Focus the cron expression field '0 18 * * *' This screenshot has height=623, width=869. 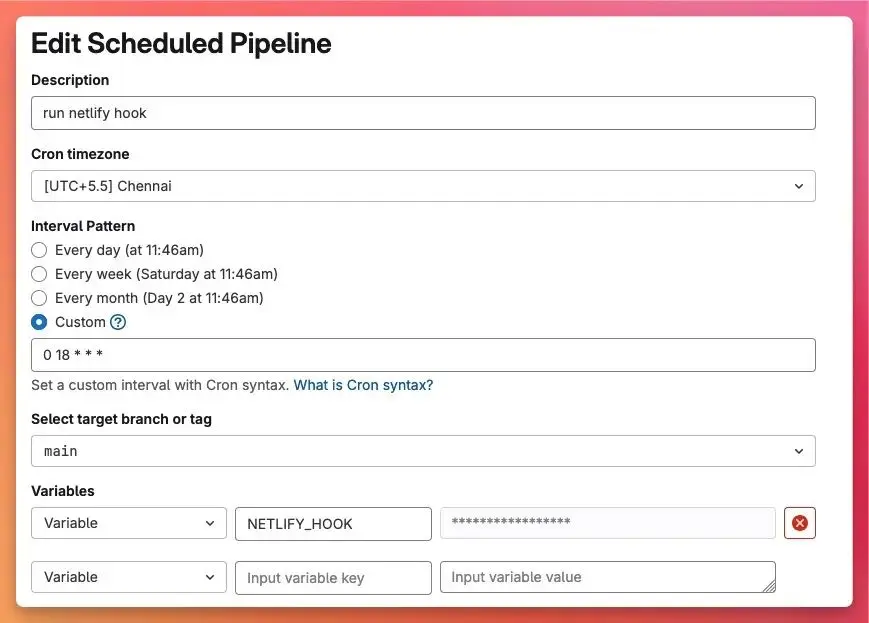click(423, 355)
